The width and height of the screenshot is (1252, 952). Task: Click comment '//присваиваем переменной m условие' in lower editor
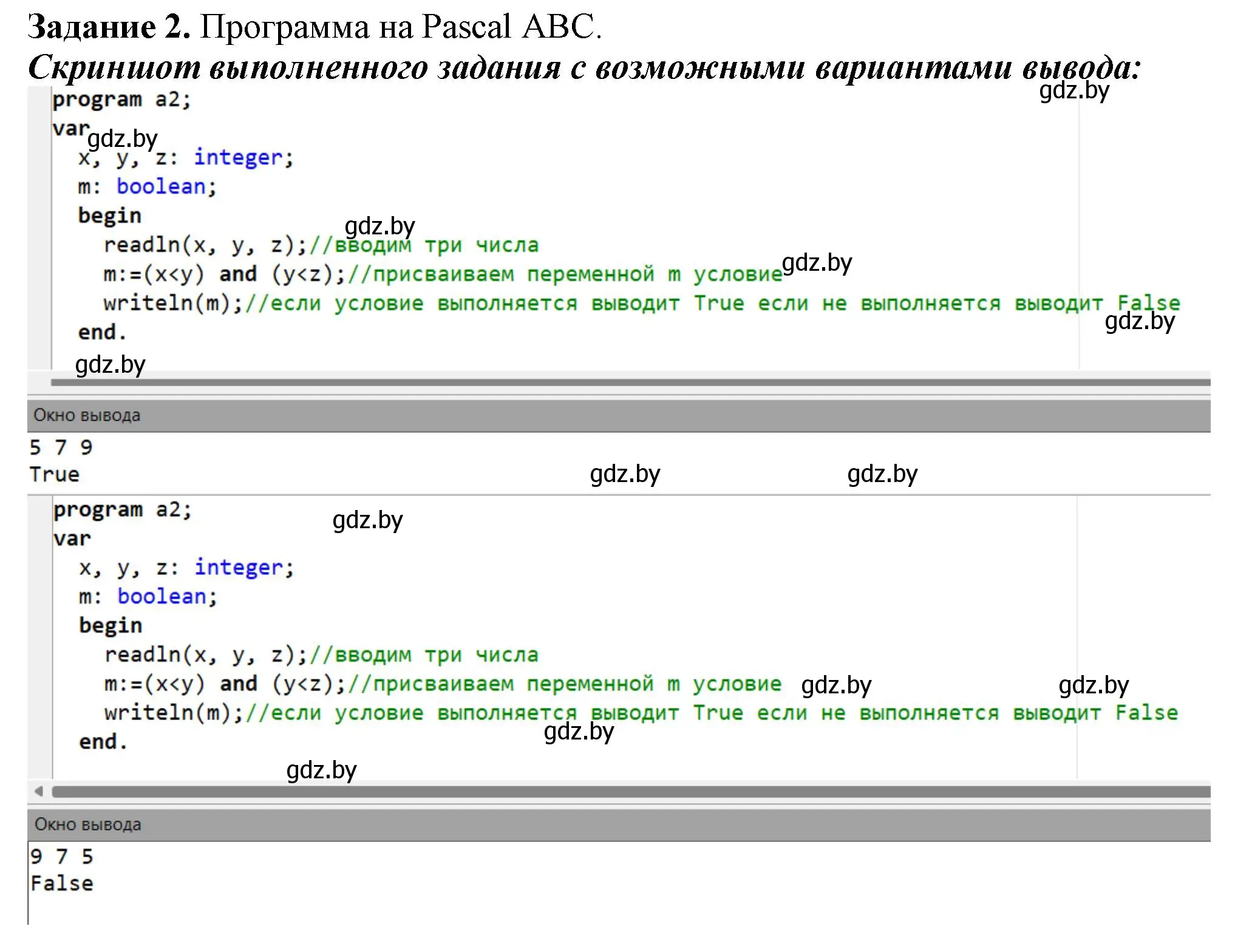(x=565, y=684)
